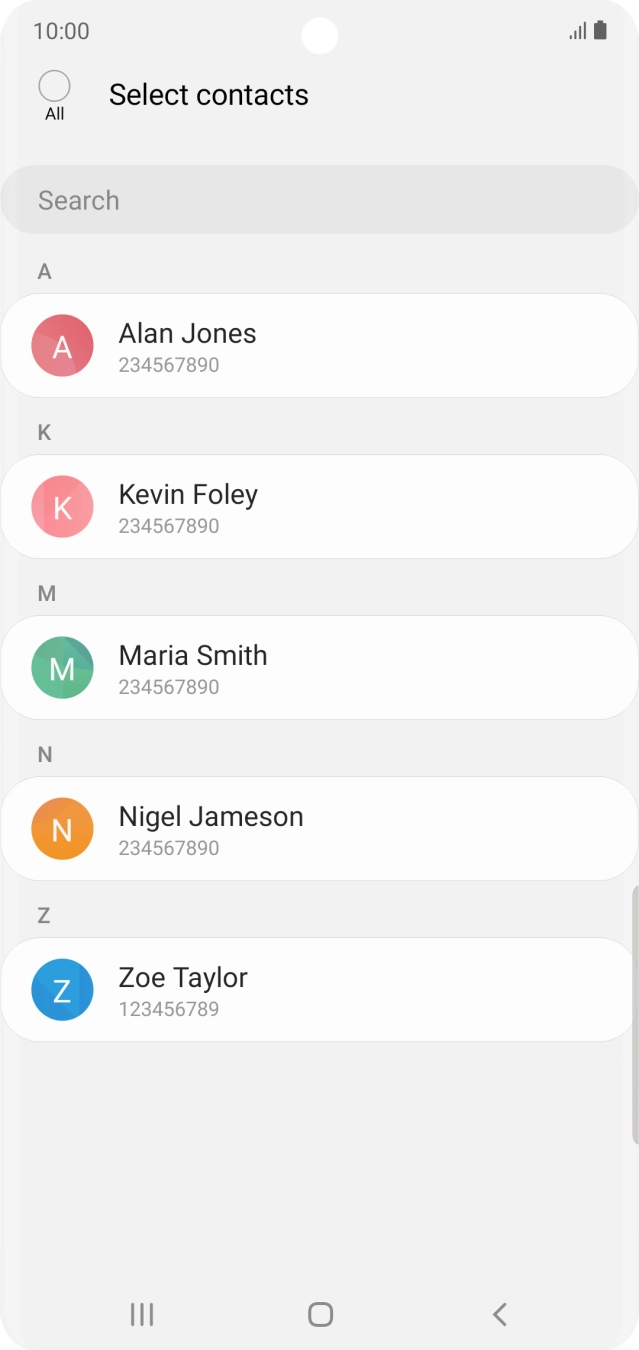
Task: Toggle the All contacts radio circle
Action: point(54,86)
